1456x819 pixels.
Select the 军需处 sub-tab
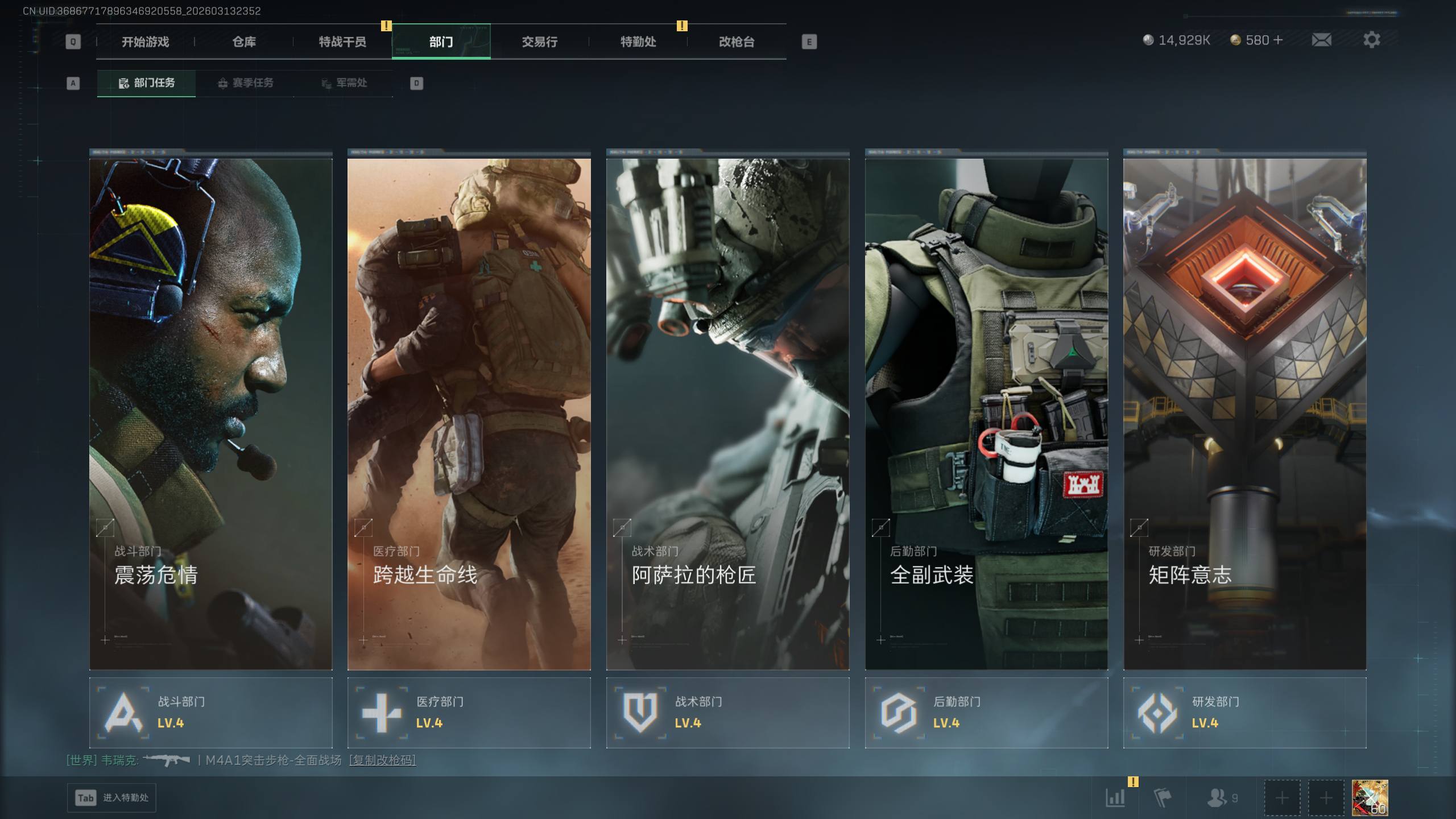coord(344,83)
